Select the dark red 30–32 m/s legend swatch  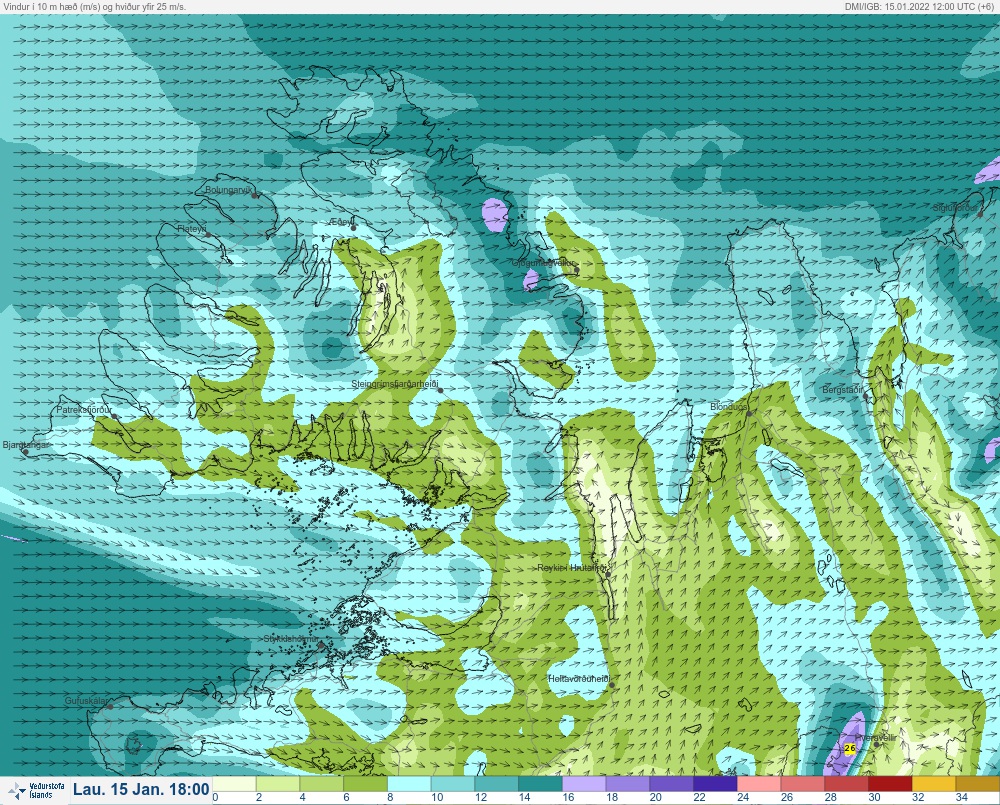(x=890, y=784)
